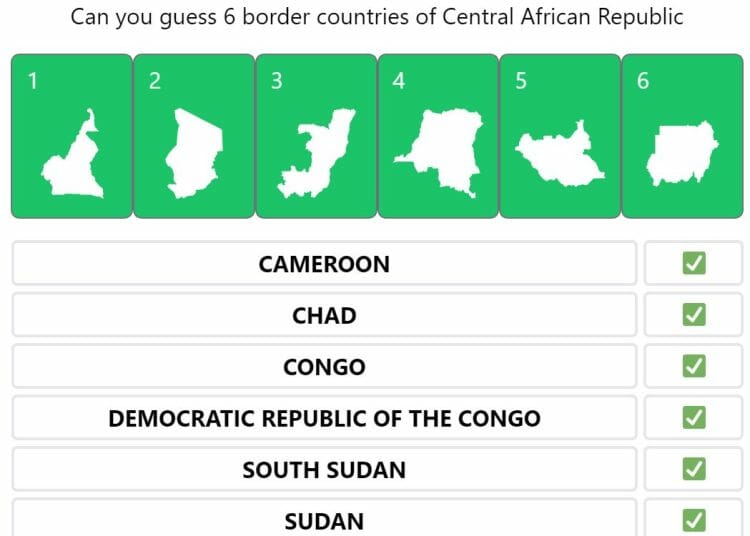
Task: Click the checkmark next to Chad
Action: 694,315
